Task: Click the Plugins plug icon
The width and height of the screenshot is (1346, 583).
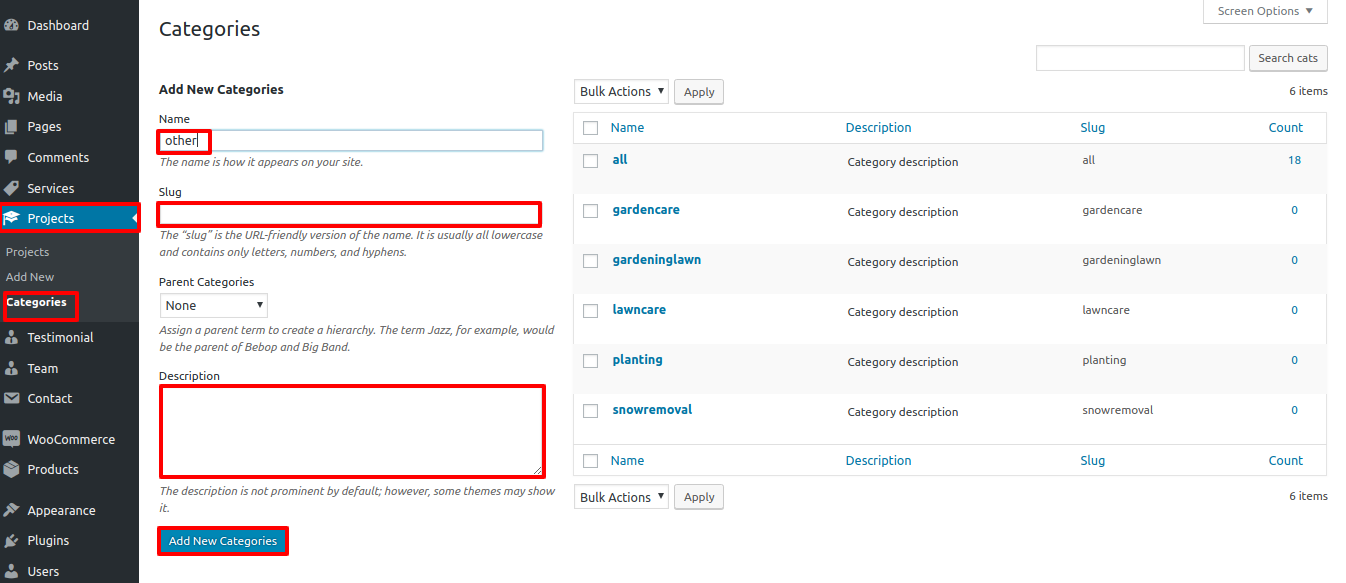Action: tap(12, 541)
